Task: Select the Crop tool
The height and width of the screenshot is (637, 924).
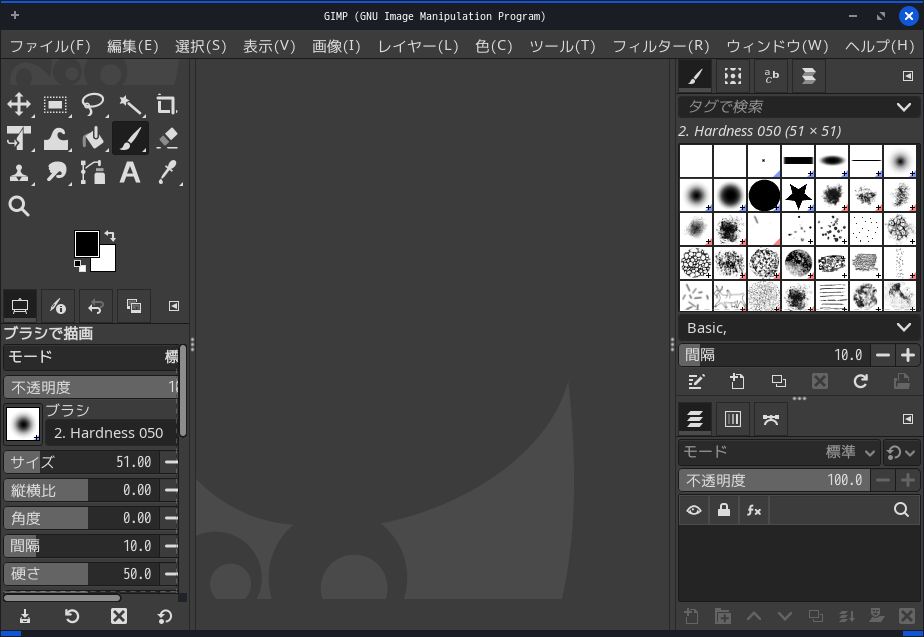Action: [166, 105]
